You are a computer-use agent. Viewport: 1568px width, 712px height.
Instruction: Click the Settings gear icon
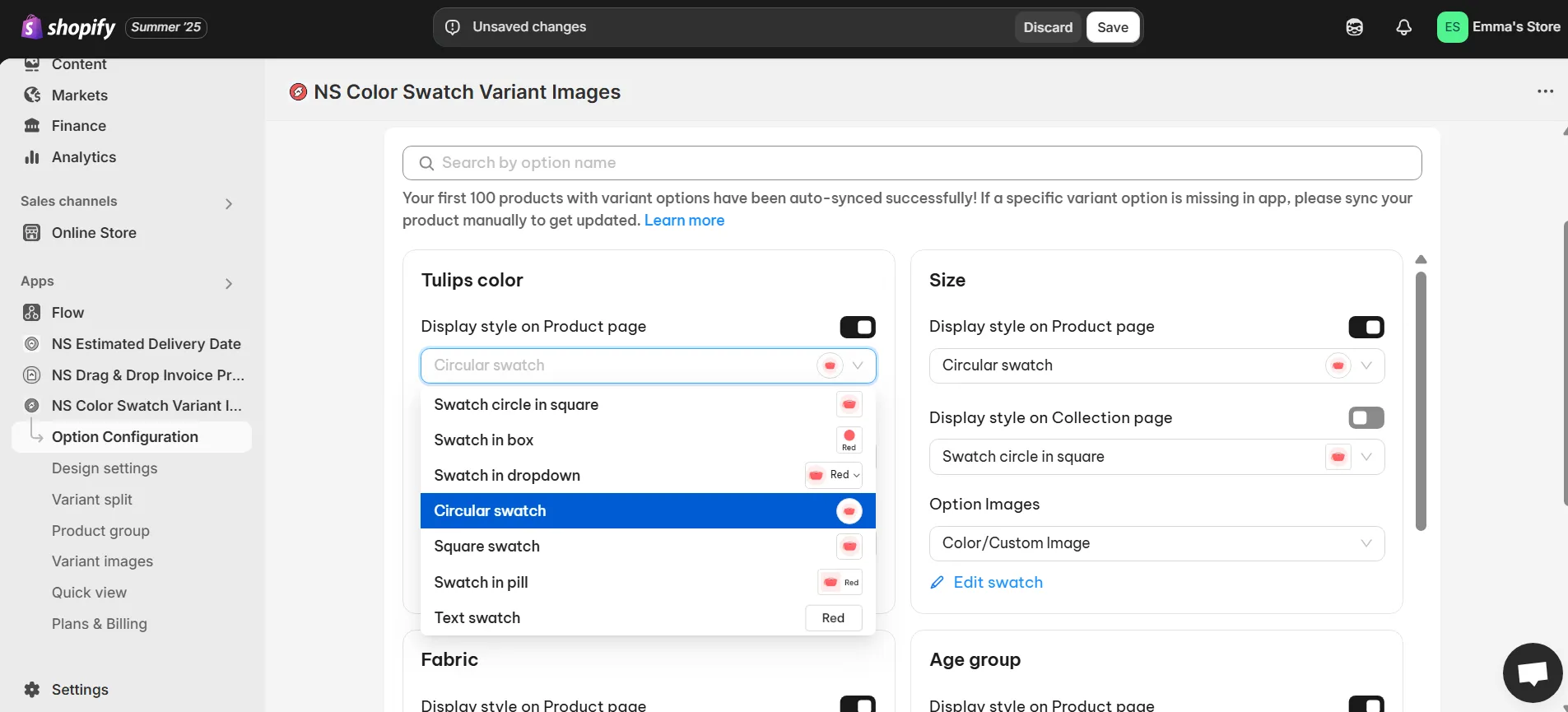point(32,690)
